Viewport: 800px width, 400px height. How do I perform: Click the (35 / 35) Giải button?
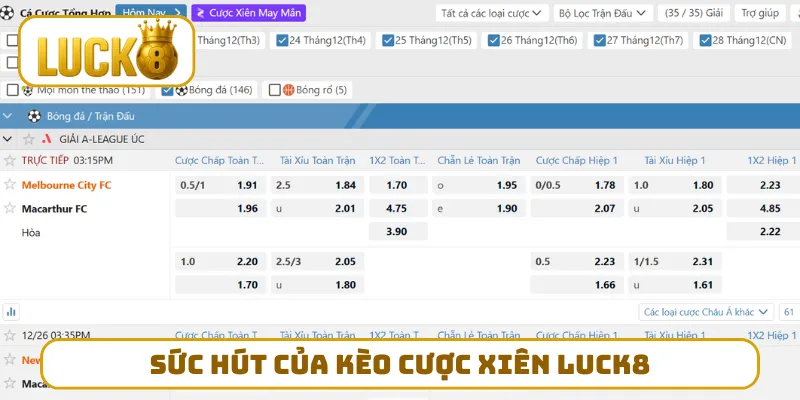click(694, 13)
